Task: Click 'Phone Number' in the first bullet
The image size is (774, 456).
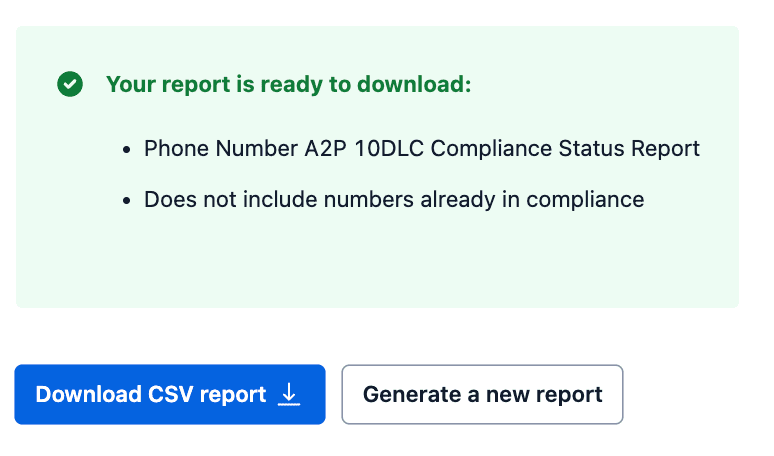Action: [220, 149]
